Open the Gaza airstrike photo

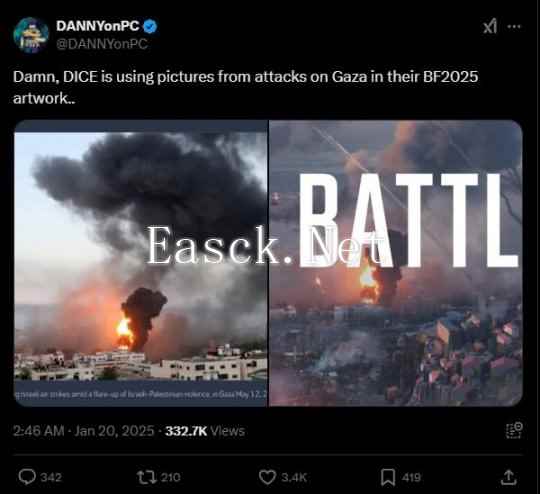[x=141, y=263]
